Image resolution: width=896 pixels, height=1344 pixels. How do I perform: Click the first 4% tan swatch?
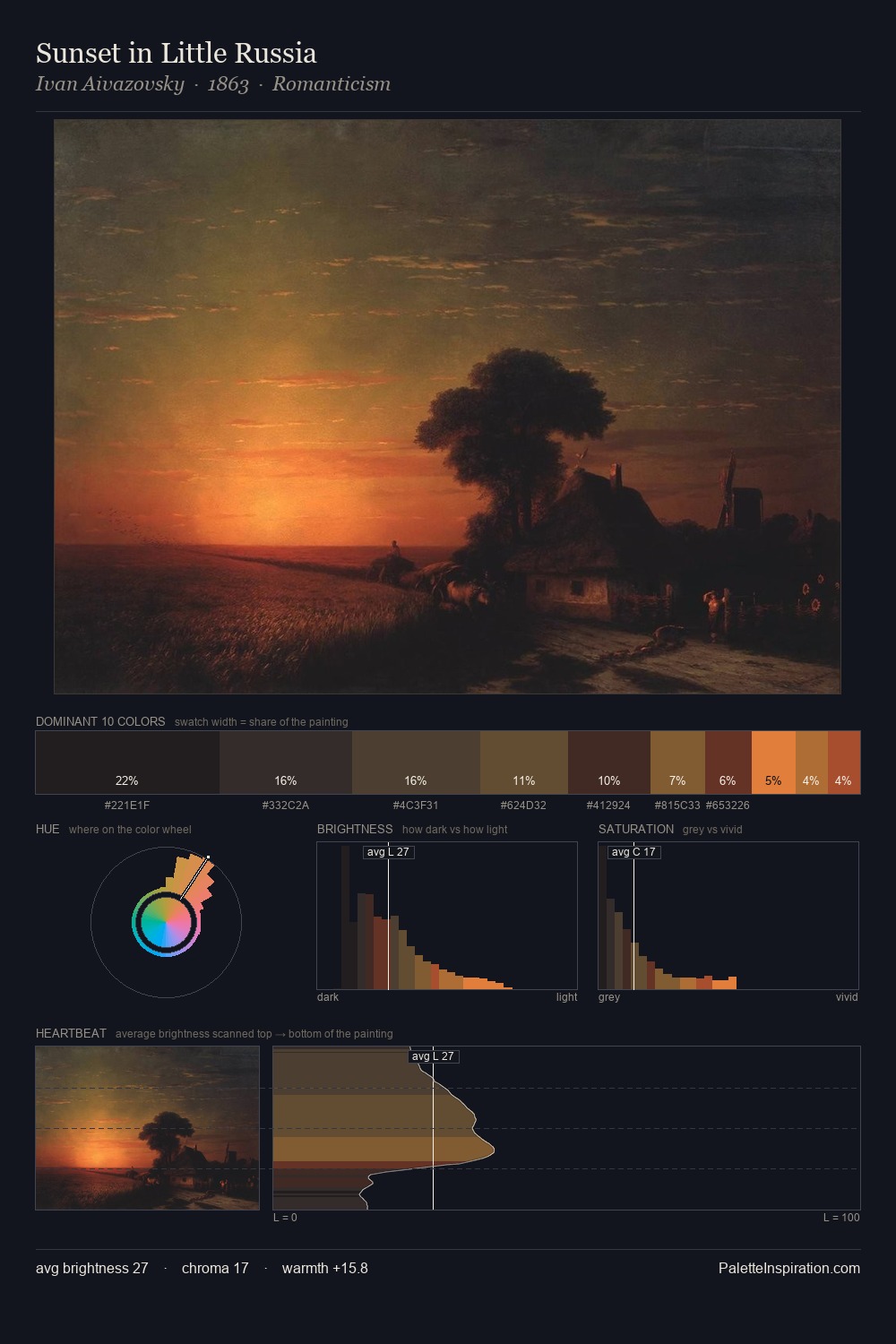pyautogui.click(x=812, y=762)
